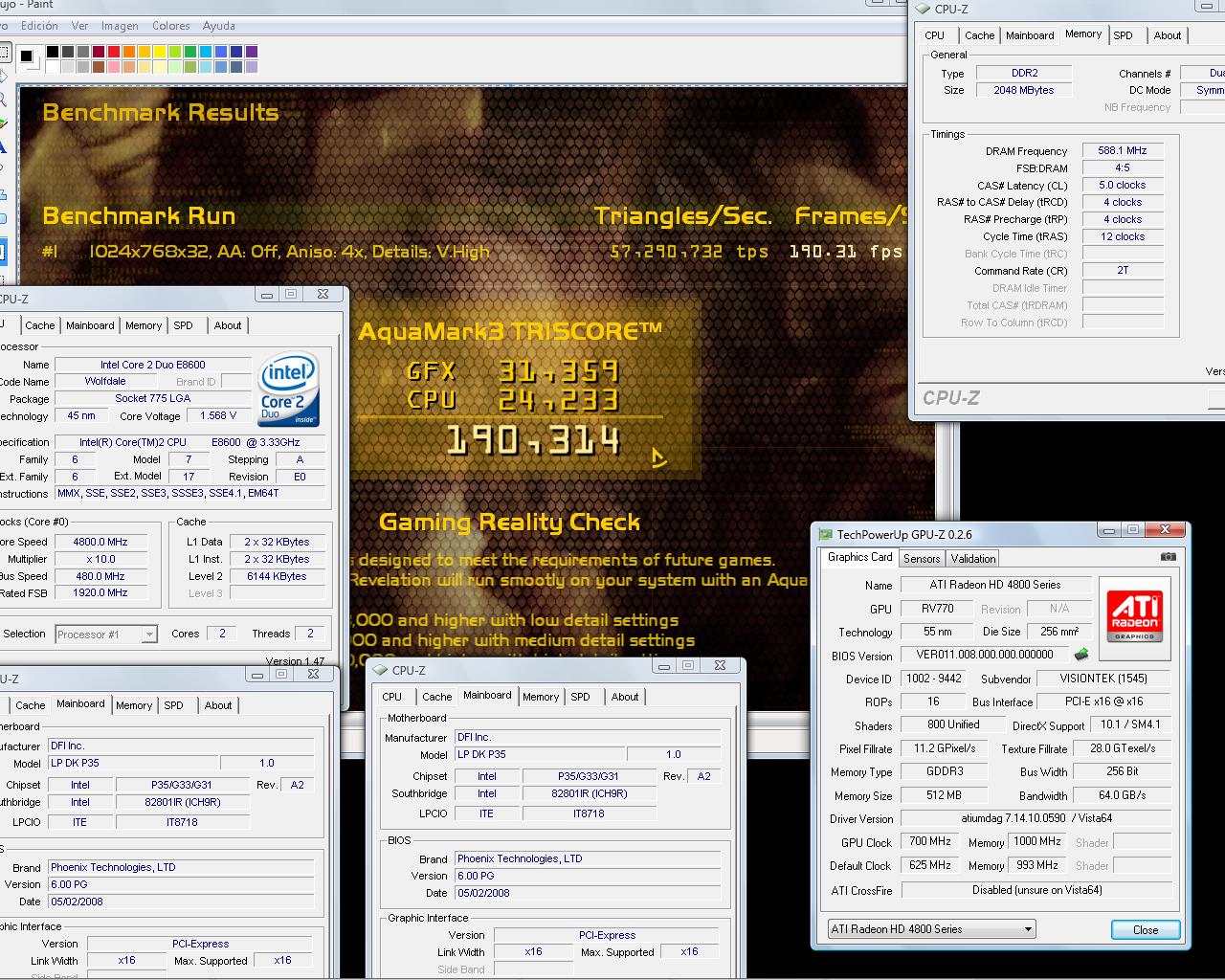Click the GPU-Z screenshot camera icon

point(1168,557)
